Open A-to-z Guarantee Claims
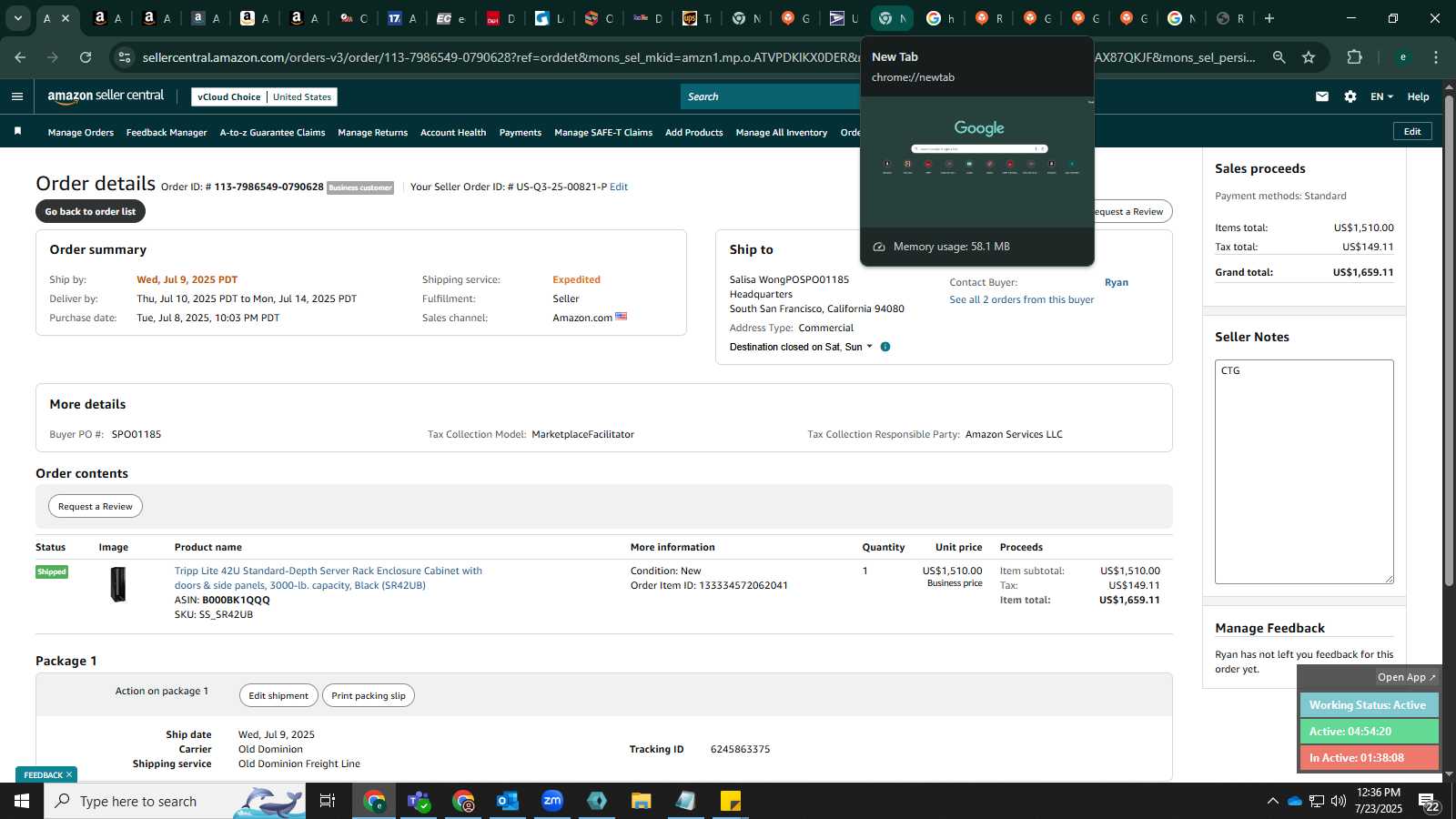Viewport: 1456px width, 819px height. (272, 133)
